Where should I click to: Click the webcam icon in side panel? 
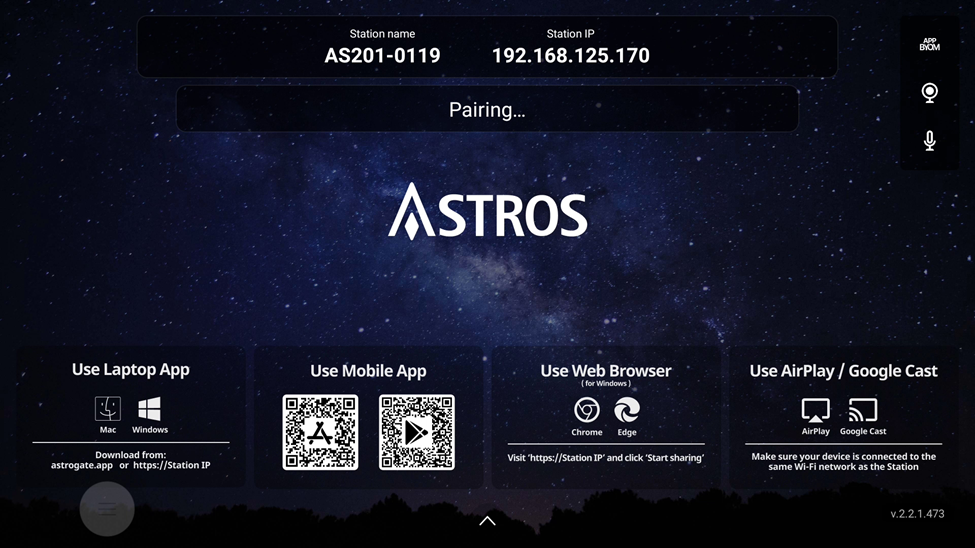pyautogui.click(x=929, y=93)
